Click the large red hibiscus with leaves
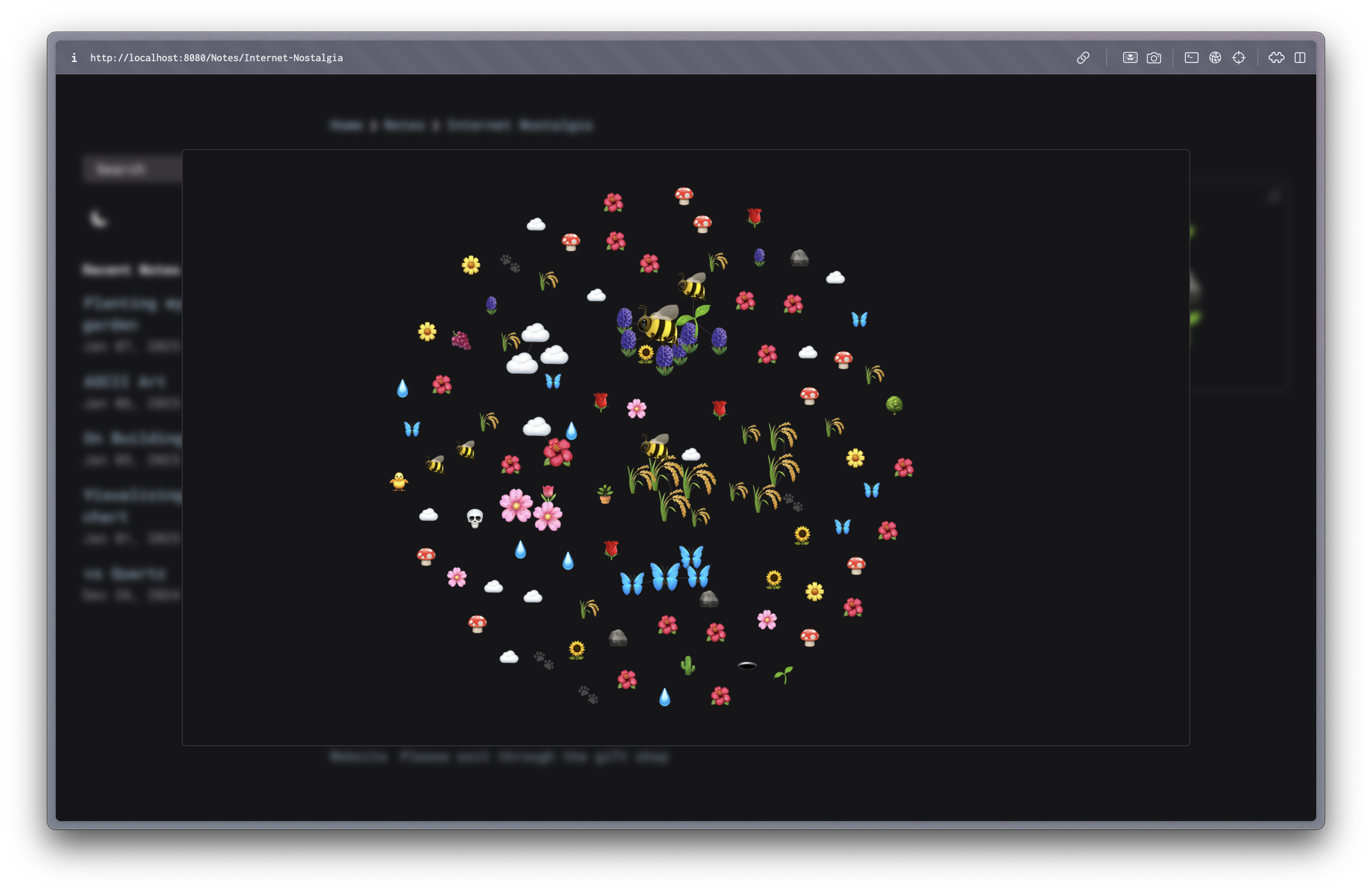The image size is (1372, 892). (558, 452)
